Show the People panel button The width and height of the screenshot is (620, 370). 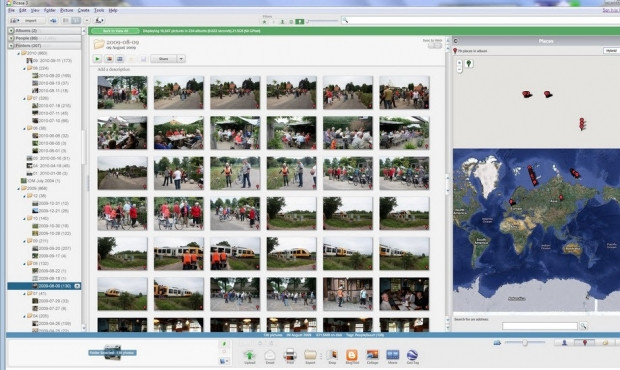pos(564,343)
